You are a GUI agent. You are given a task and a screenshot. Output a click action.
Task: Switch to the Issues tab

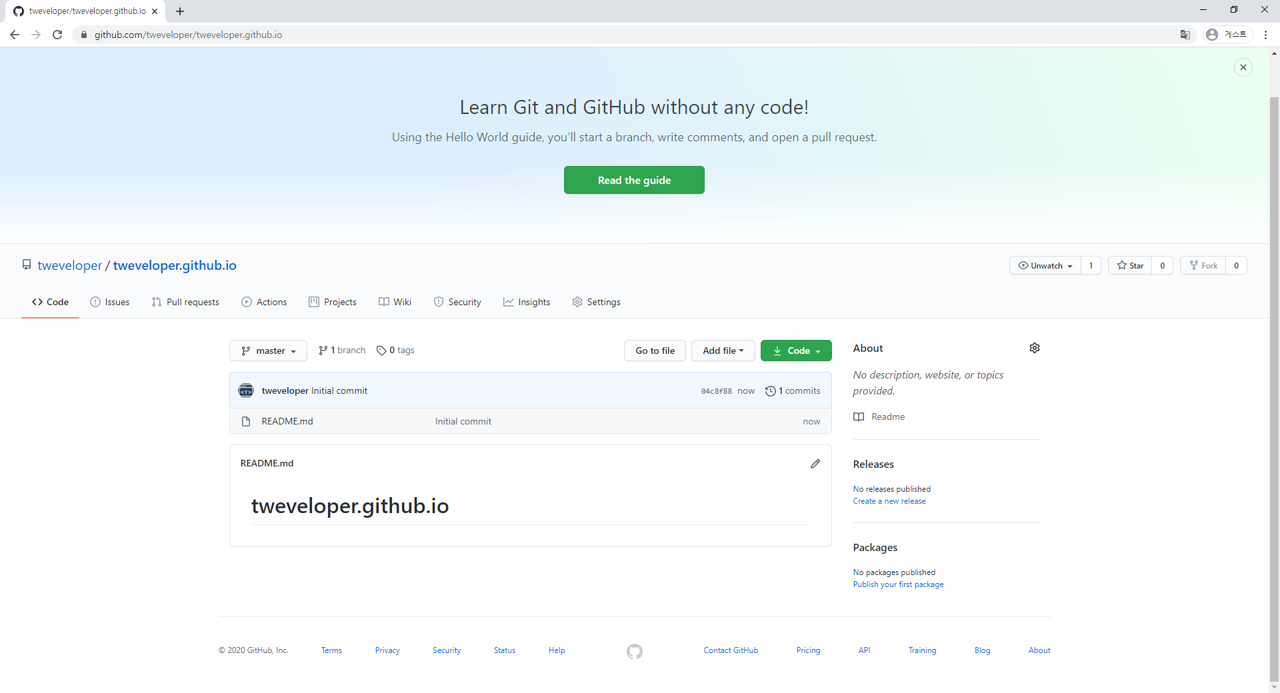[x=110, y=302]
